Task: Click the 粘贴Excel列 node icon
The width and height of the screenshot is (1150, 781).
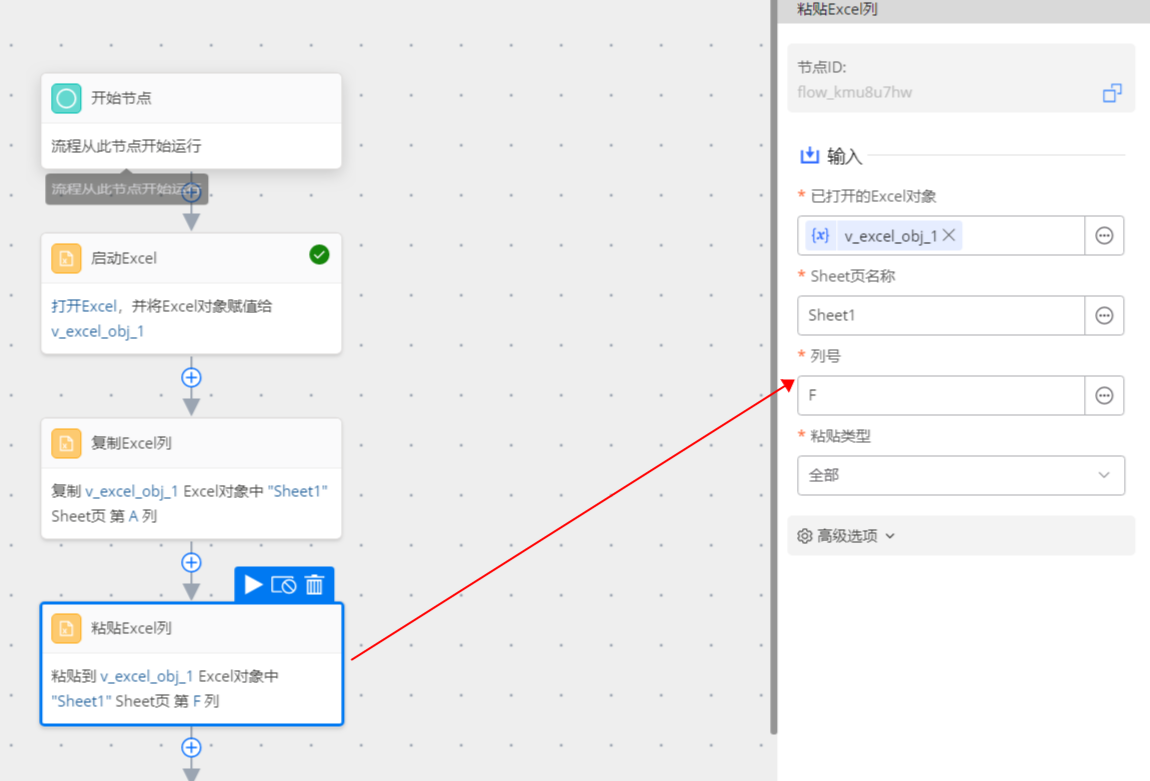Action: [x=66, y=628]
